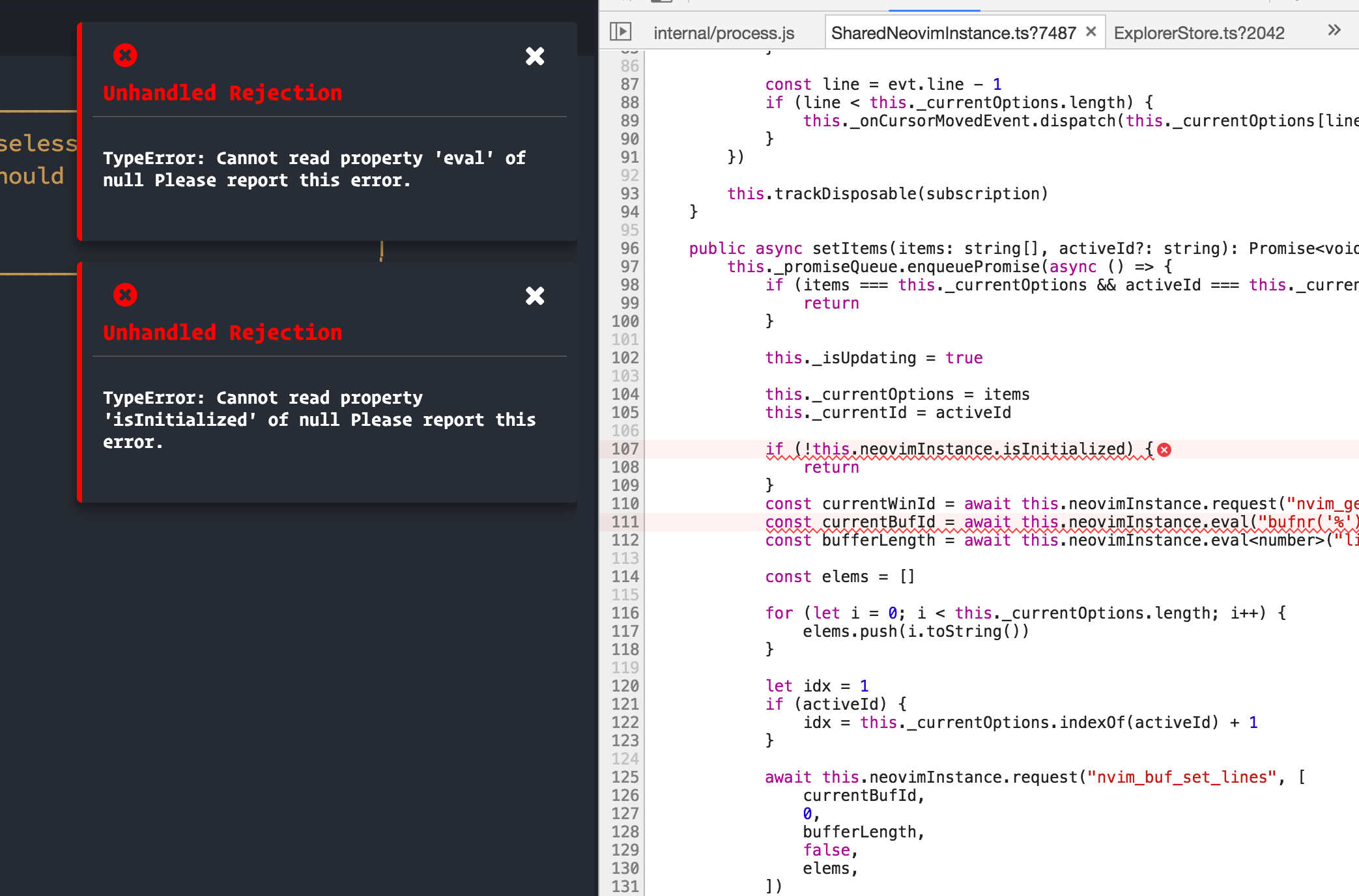Click the first Unhandled Rejection title

point(222,93)
